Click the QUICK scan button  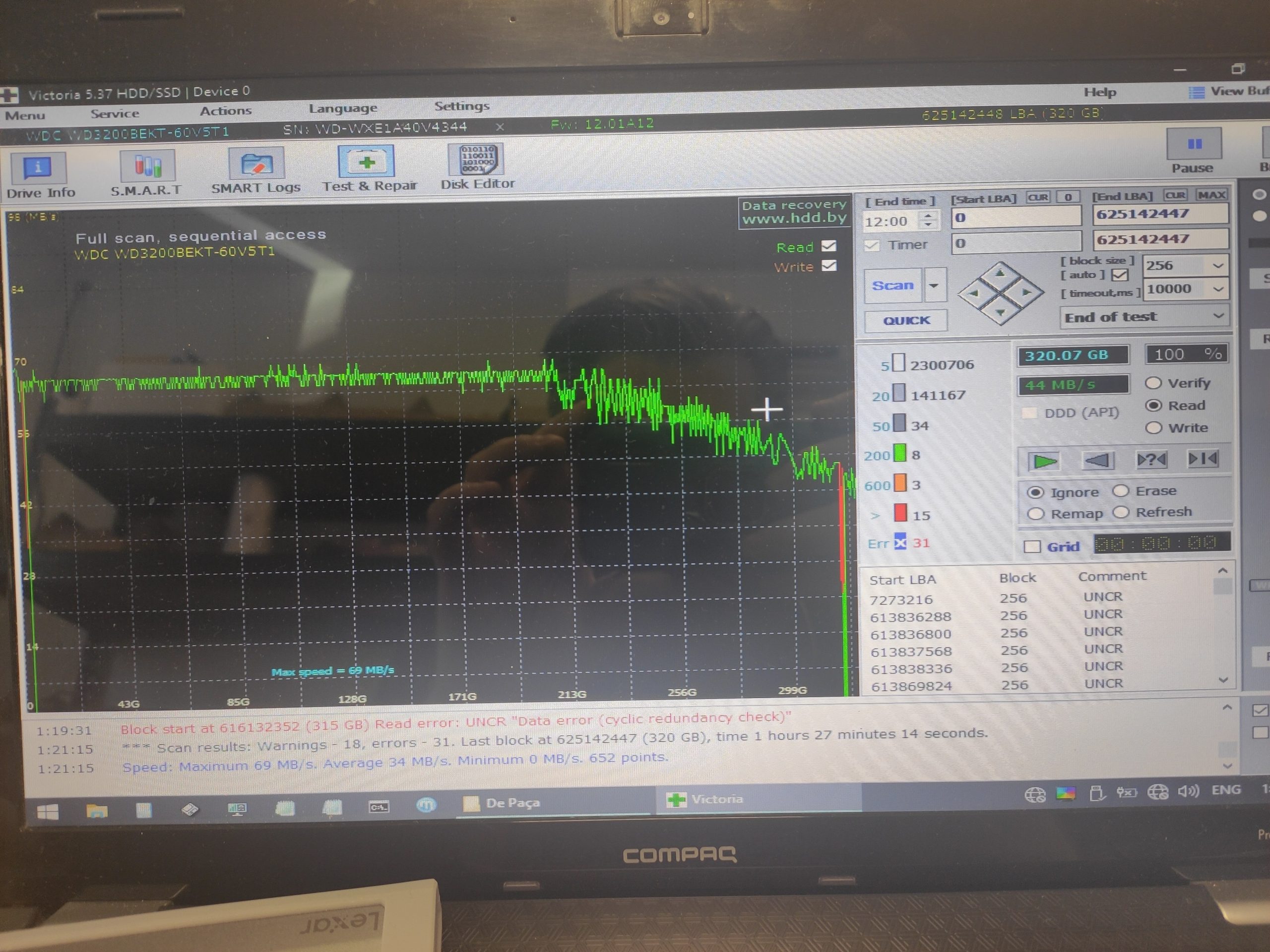(x=905, y=320)
